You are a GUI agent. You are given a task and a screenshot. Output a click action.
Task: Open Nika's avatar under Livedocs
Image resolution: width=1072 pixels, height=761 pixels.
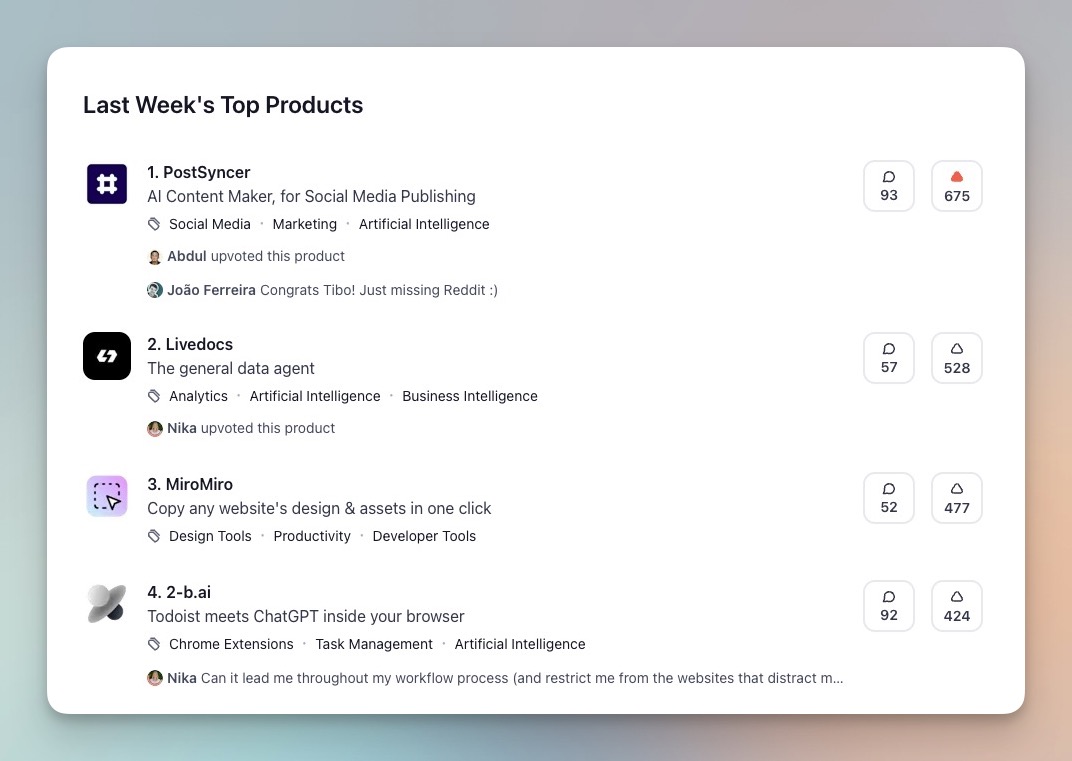(x=155, y=429)
